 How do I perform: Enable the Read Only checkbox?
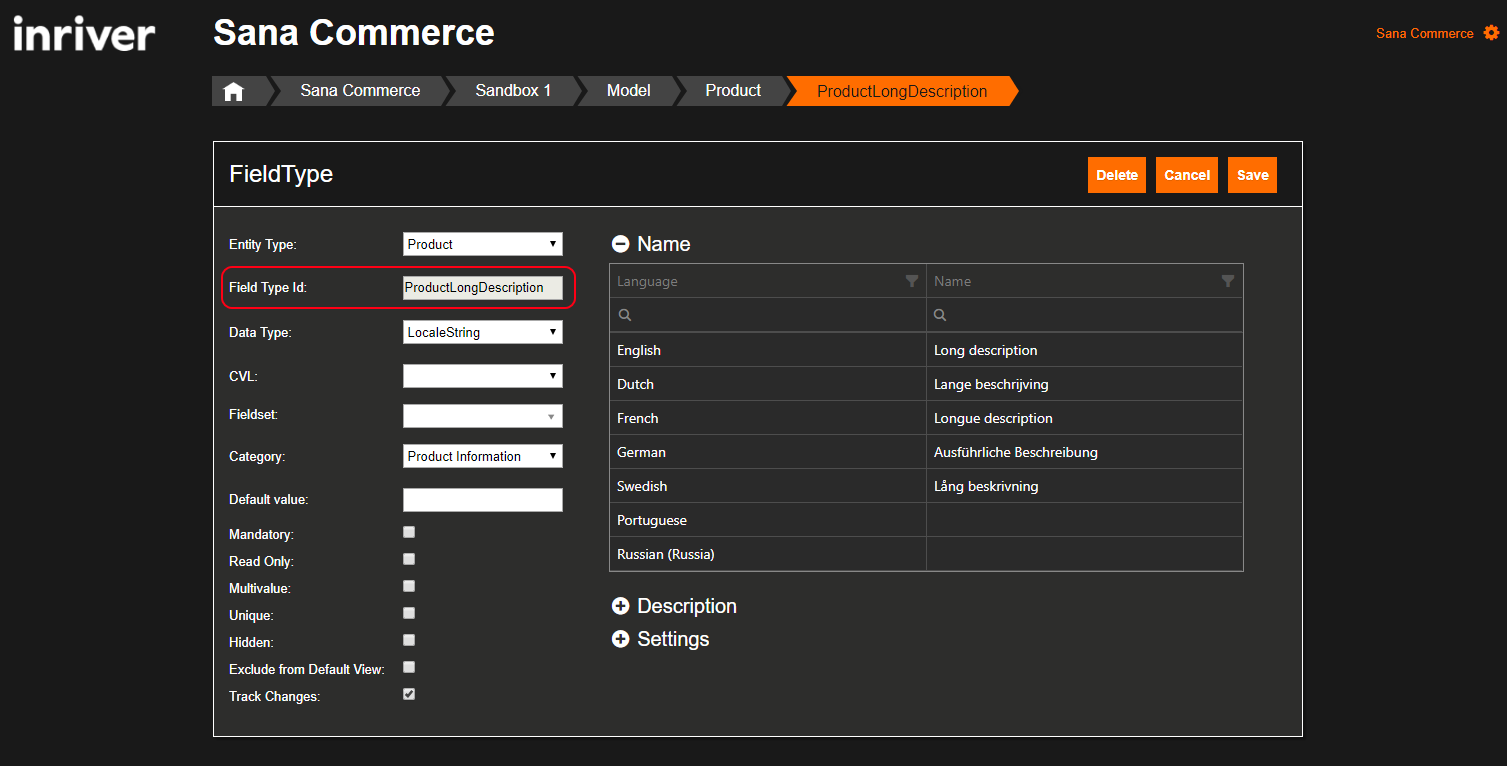tap(409, 559)
